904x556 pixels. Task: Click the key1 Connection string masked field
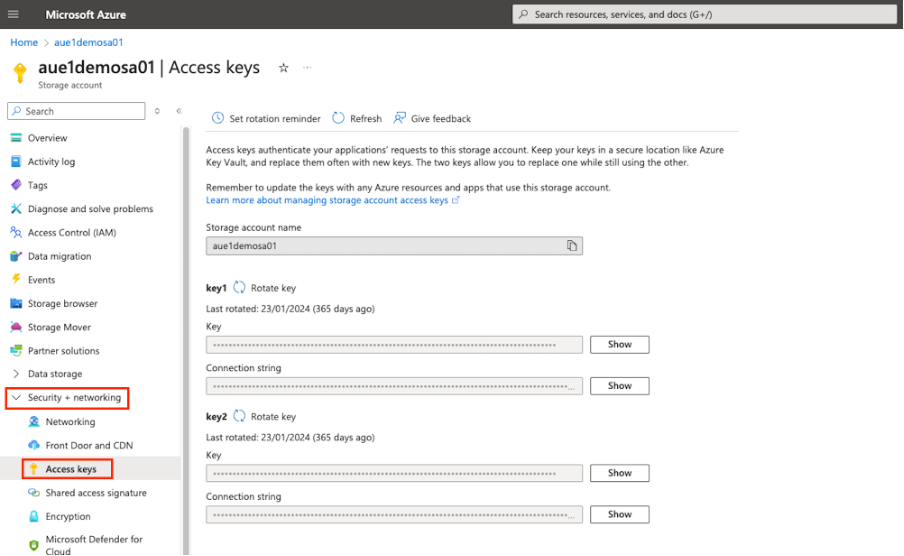[x=394, y=386]
